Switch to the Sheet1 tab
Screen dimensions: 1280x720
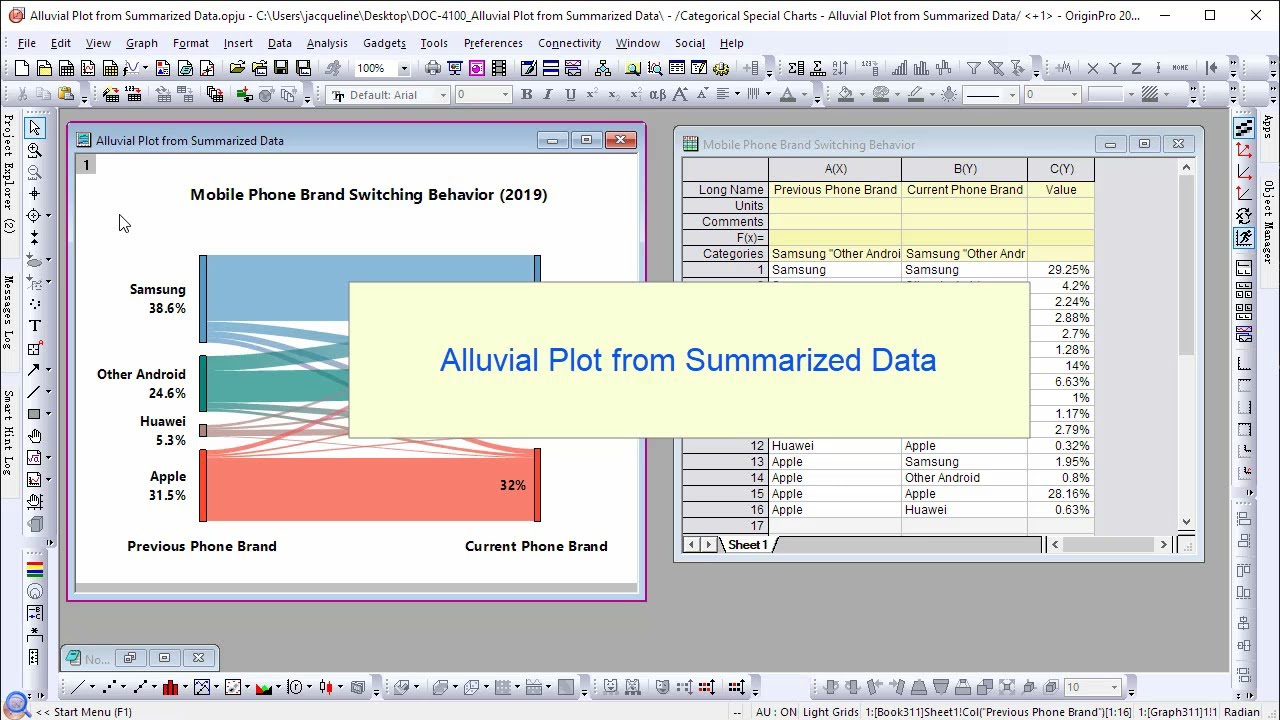click(x=747, y=544)
